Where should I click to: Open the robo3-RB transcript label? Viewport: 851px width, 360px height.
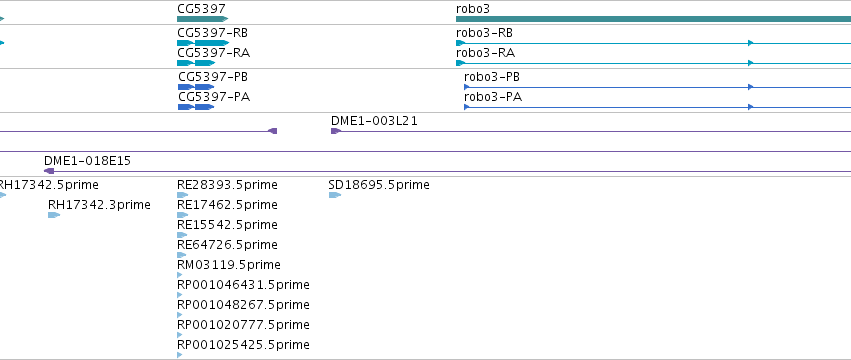point(484,33)
